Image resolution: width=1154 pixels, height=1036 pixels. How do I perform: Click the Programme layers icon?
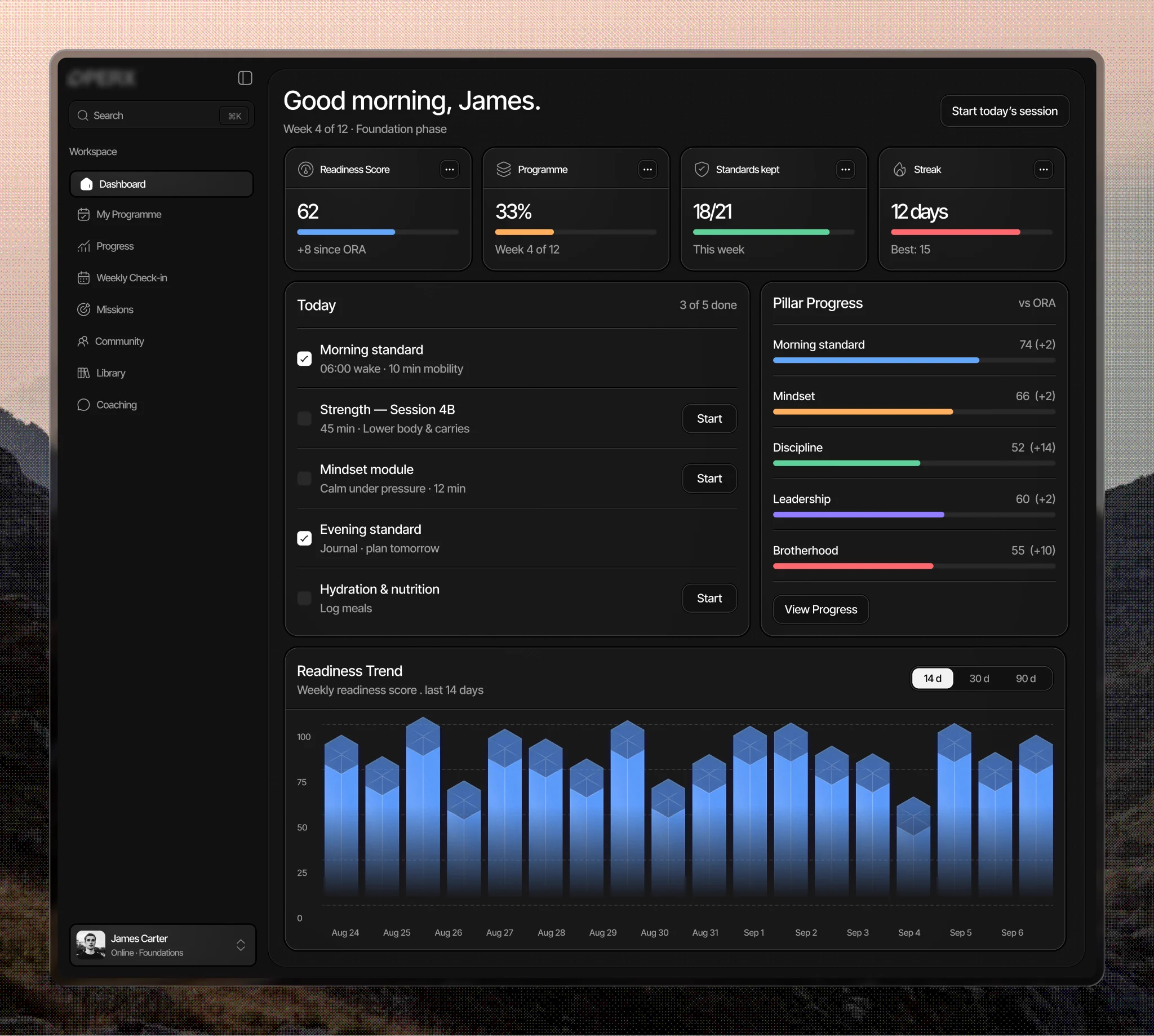point(504,170)
